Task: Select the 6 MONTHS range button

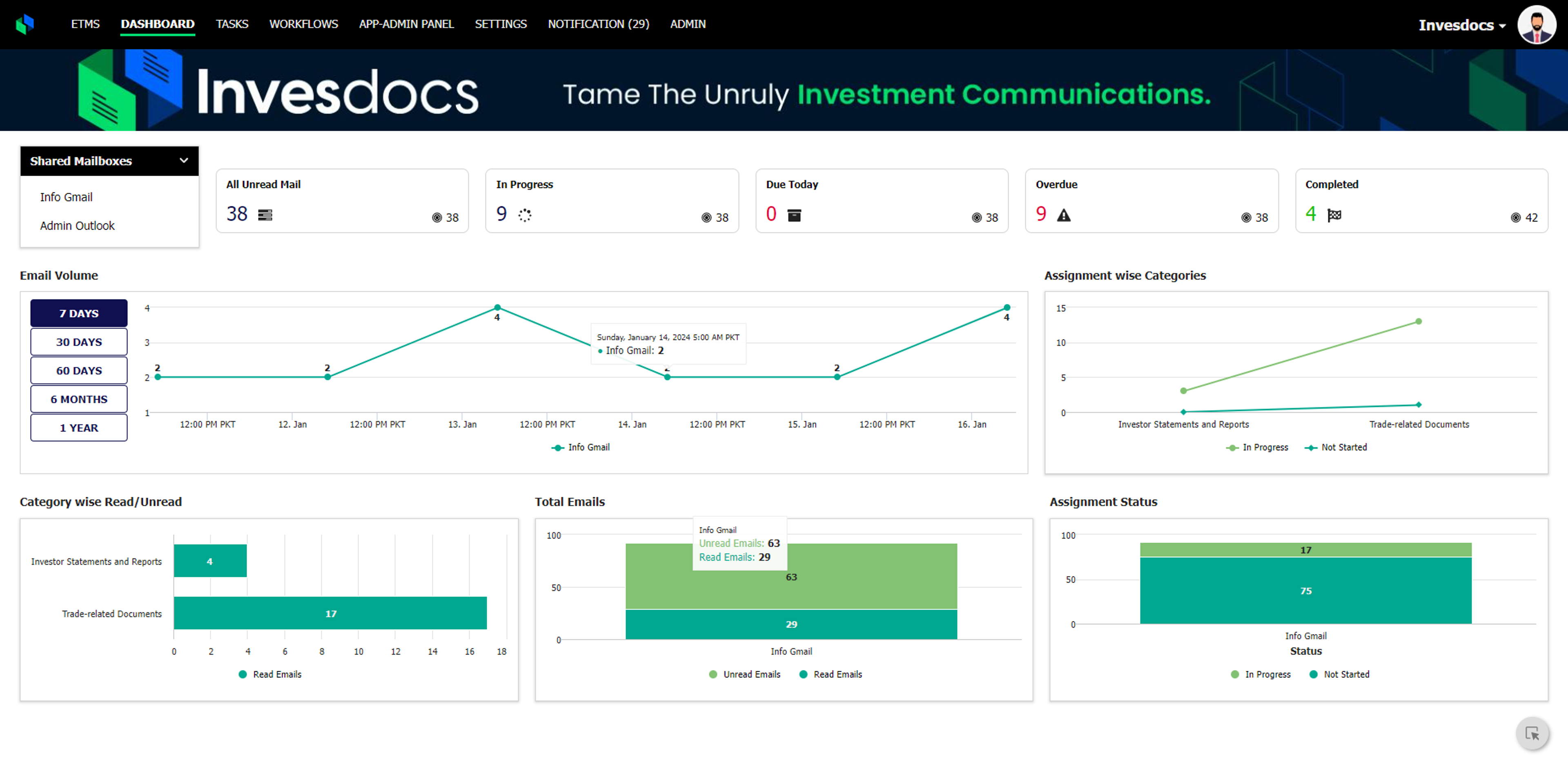Action: 79,399
